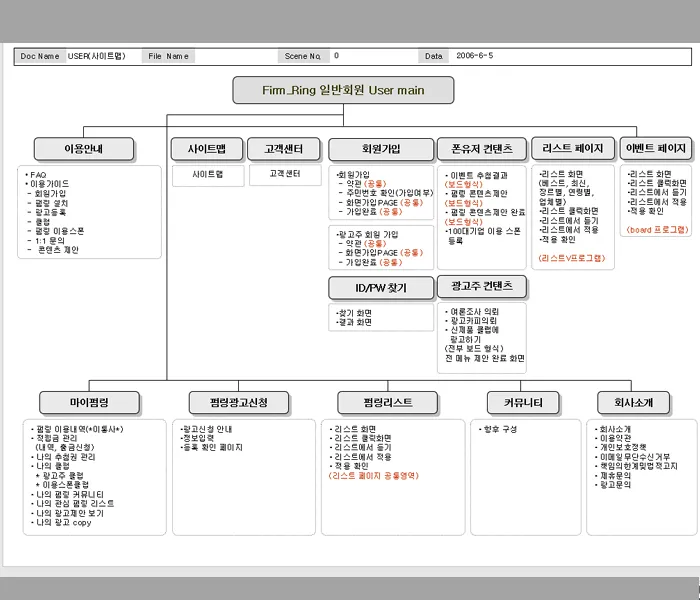
Task: Click the empty File Name field
Action: click(x=232, y=56)
